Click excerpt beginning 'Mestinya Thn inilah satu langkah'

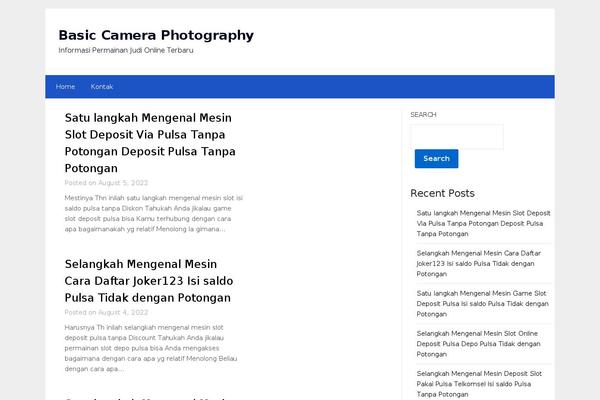tap(153, 214)
